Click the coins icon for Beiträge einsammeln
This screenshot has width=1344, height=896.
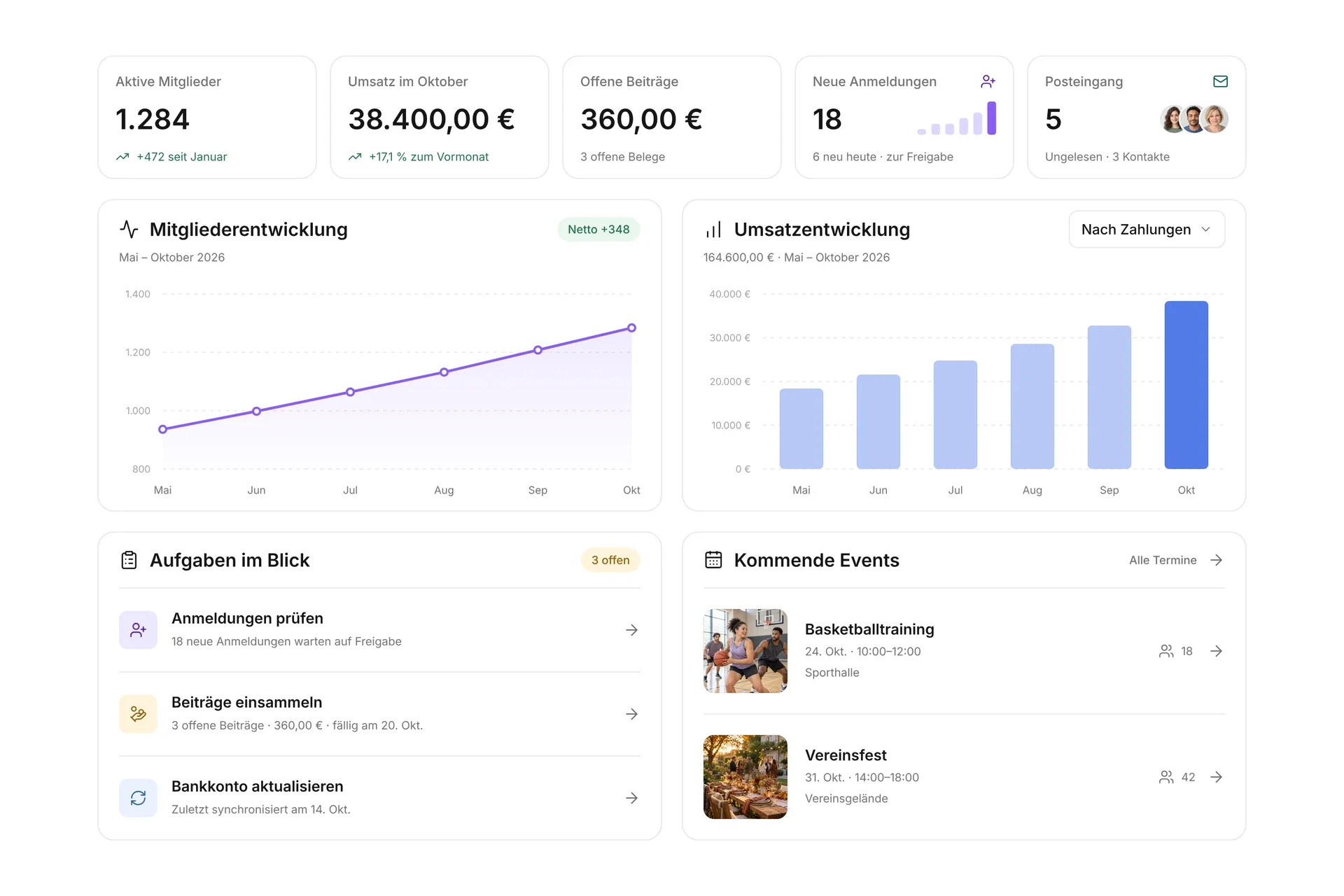click(x=138, y=714)
